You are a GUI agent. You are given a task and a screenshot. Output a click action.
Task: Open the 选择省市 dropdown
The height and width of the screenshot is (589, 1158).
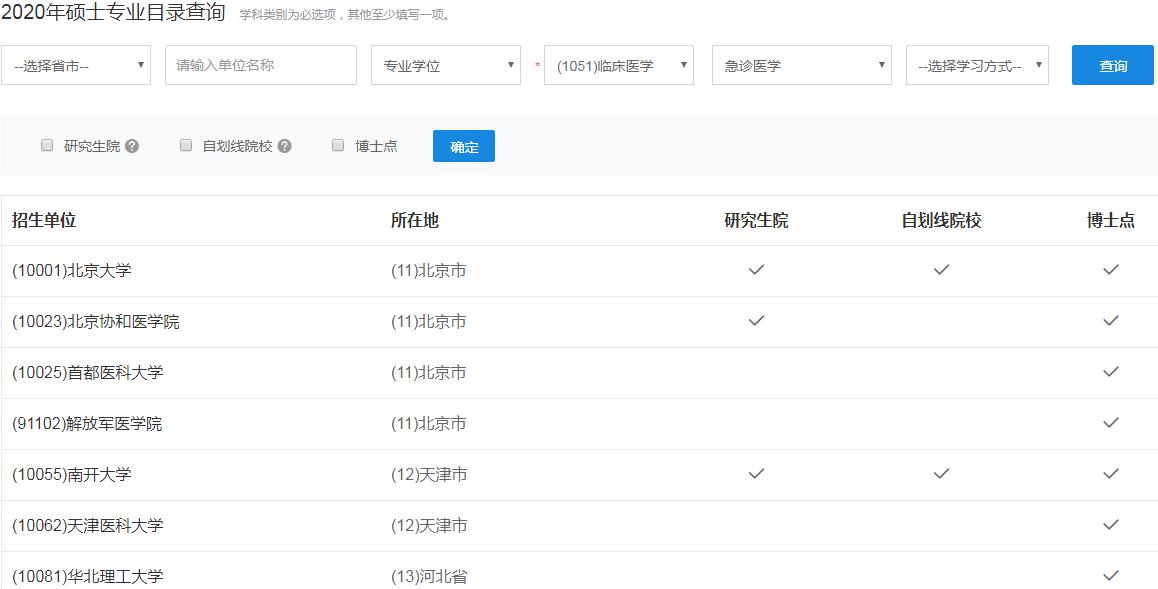coord(76,65)
